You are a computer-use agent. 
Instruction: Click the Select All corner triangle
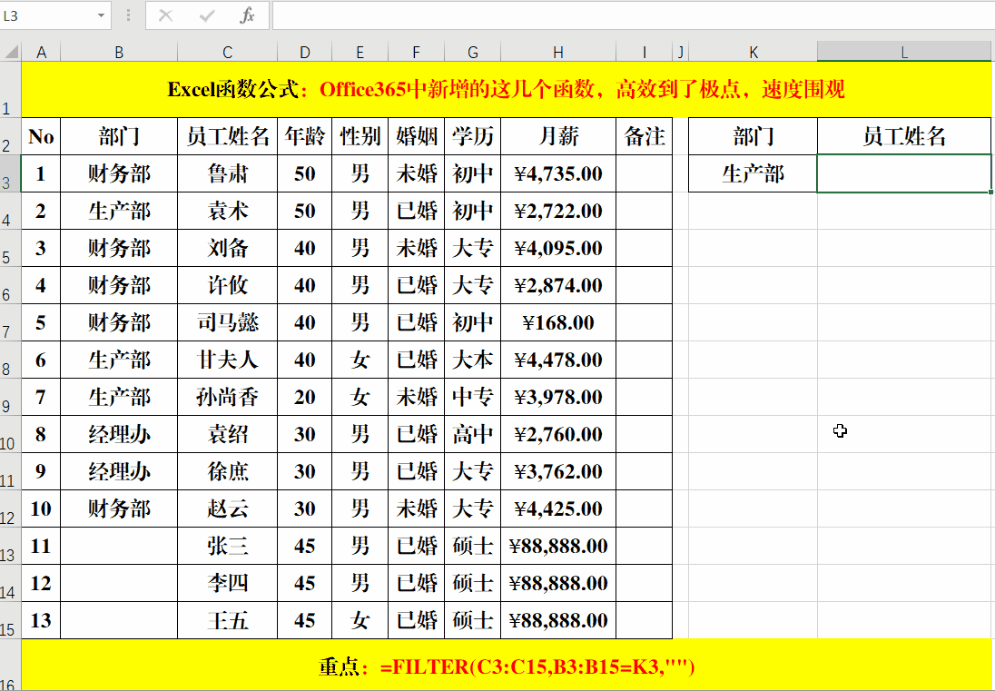pos(11,52)
